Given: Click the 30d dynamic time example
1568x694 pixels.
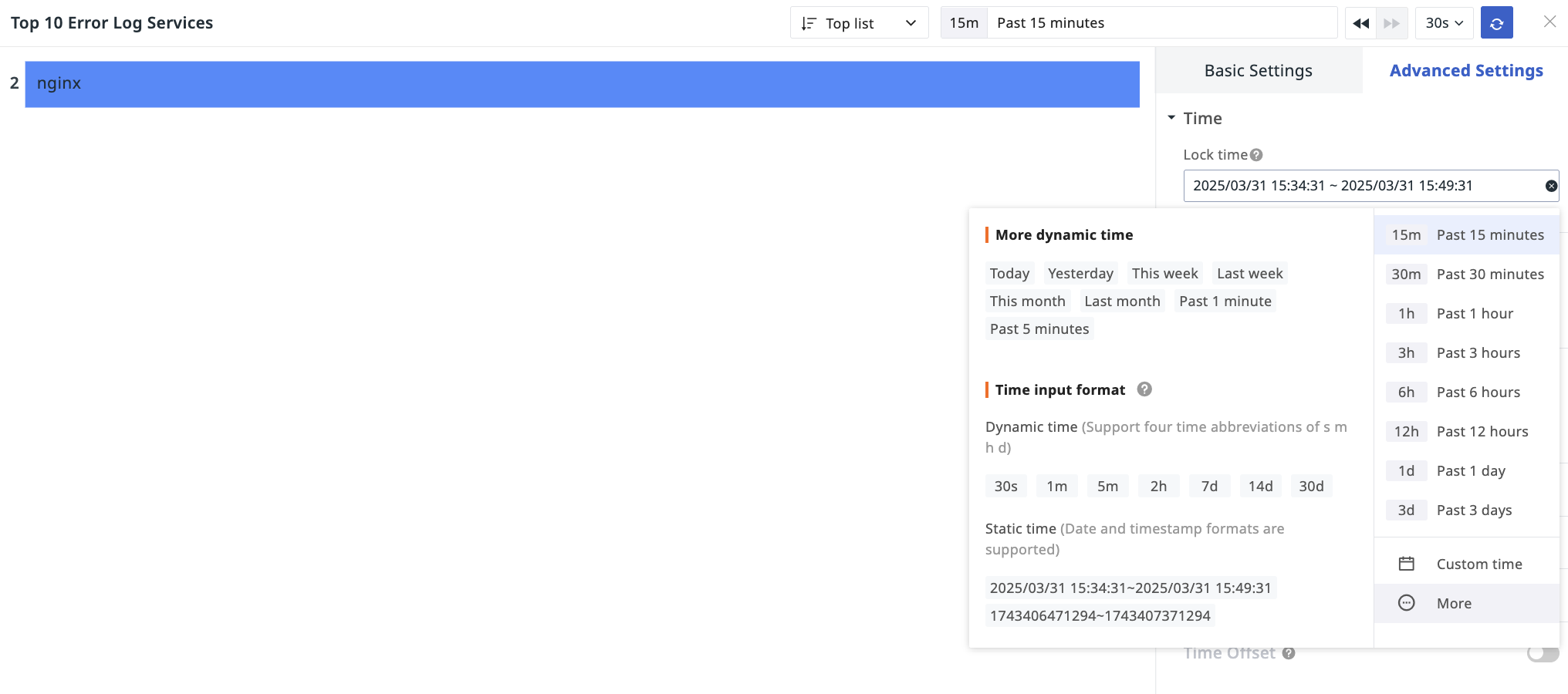Looking at the screenshot, I should [x=1311, y=486].
